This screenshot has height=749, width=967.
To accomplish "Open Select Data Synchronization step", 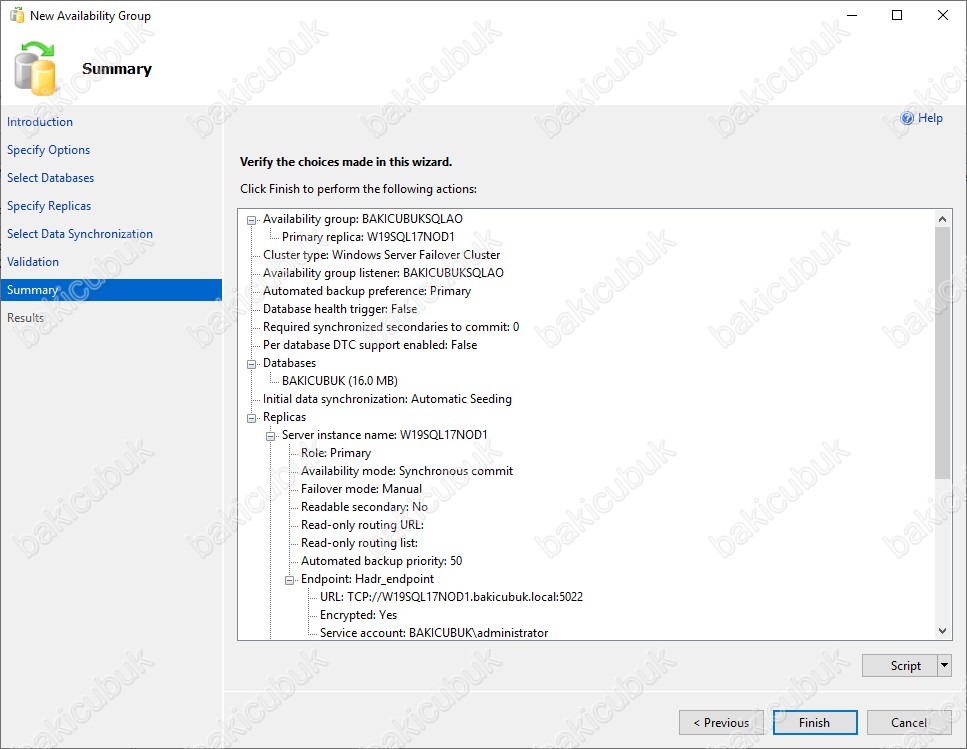I will [80, 234].
